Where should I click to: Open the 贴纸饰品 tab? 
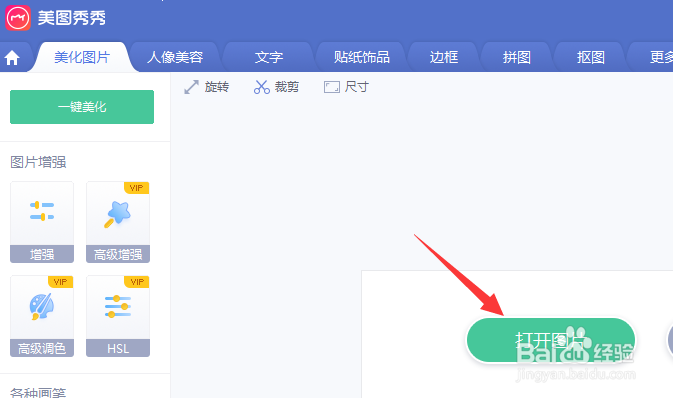pos(361,57)
